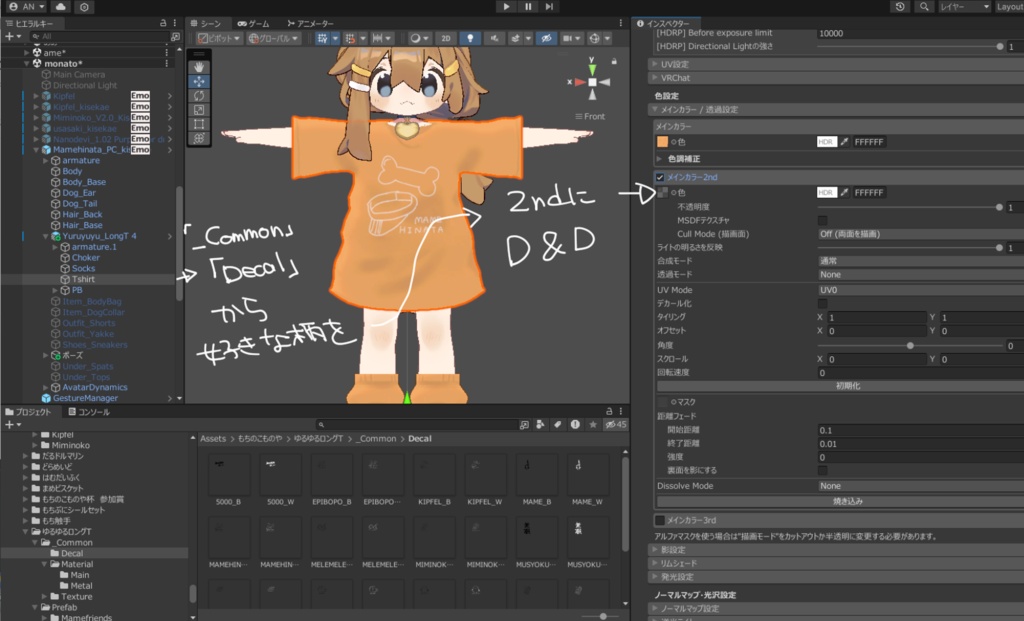Click the Play button in the top toolbar
The height and width of the screenshot is (621, 1024).
506,7
